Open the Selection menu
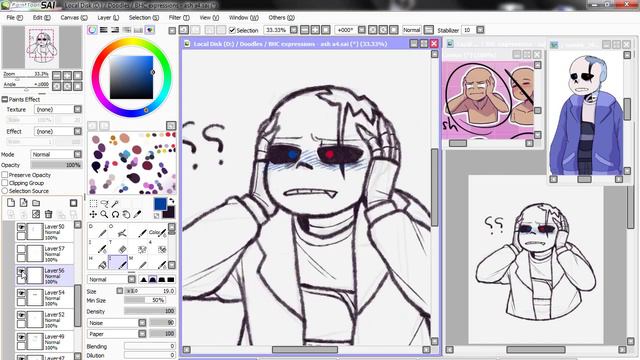This screenshot has width=640, height=360. click(144, 18)
